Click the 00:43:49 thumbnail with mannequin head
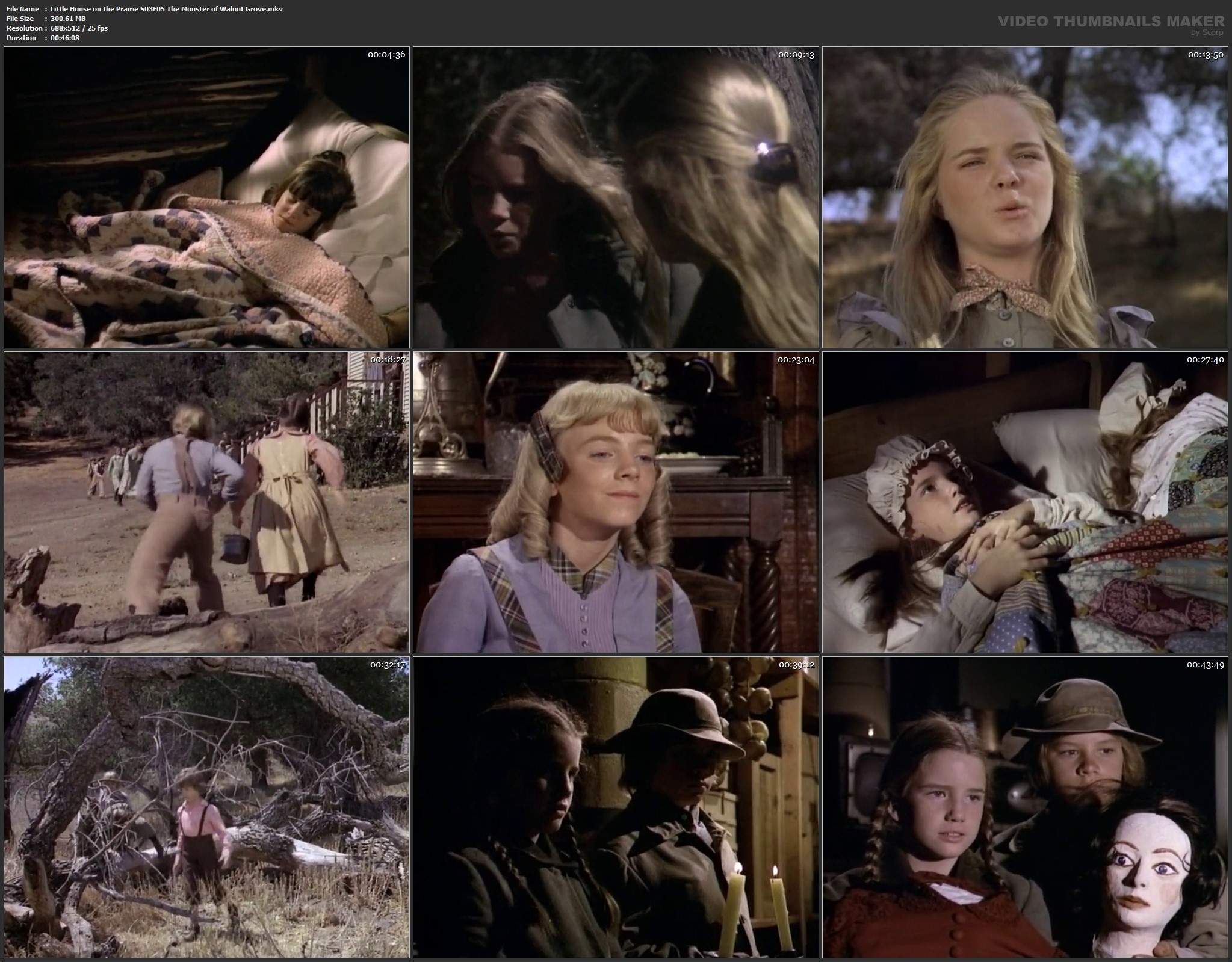 [x=1025, y=807]
